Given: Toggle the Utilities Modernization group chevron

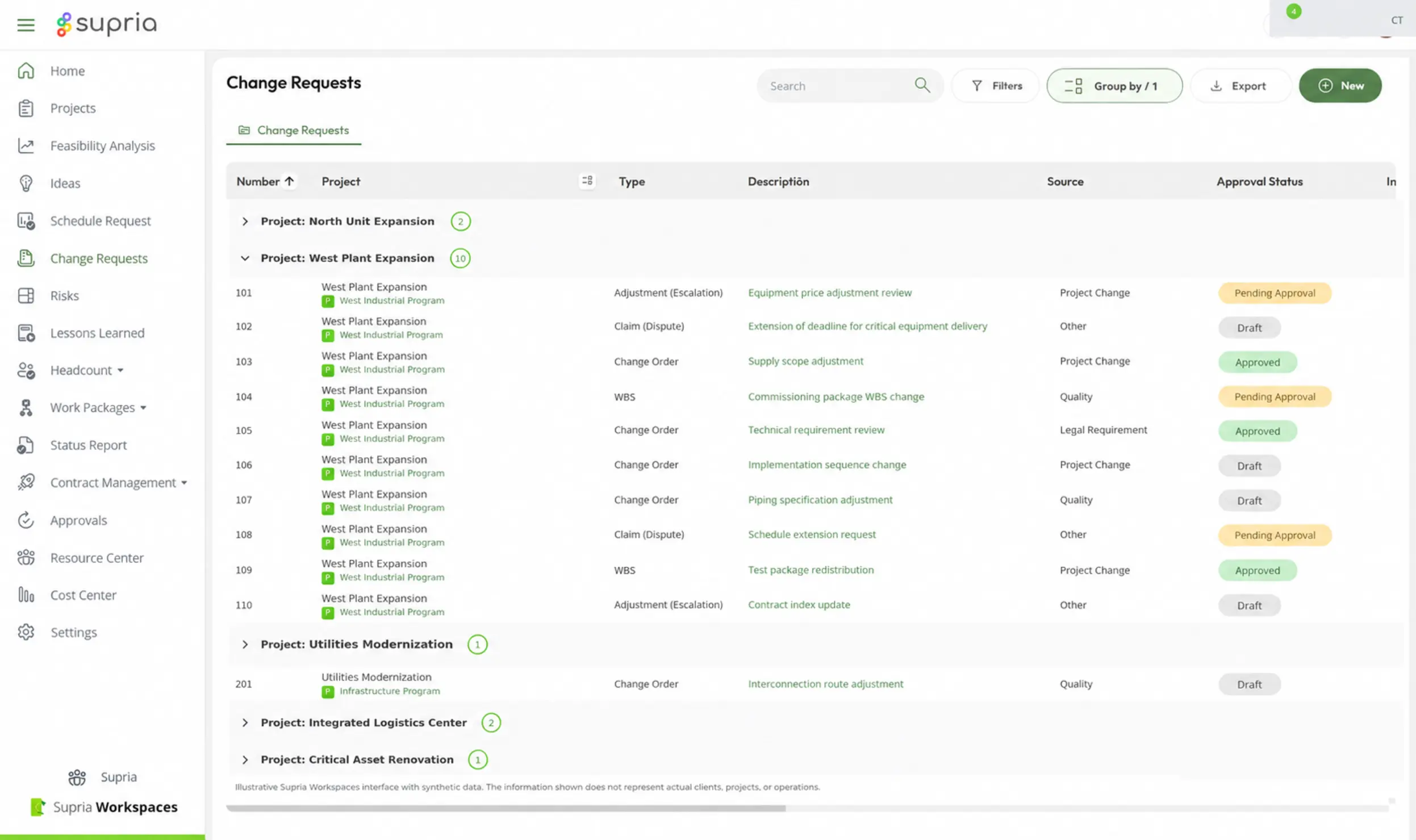Looking at the screenshot, I should click(245, 644).
